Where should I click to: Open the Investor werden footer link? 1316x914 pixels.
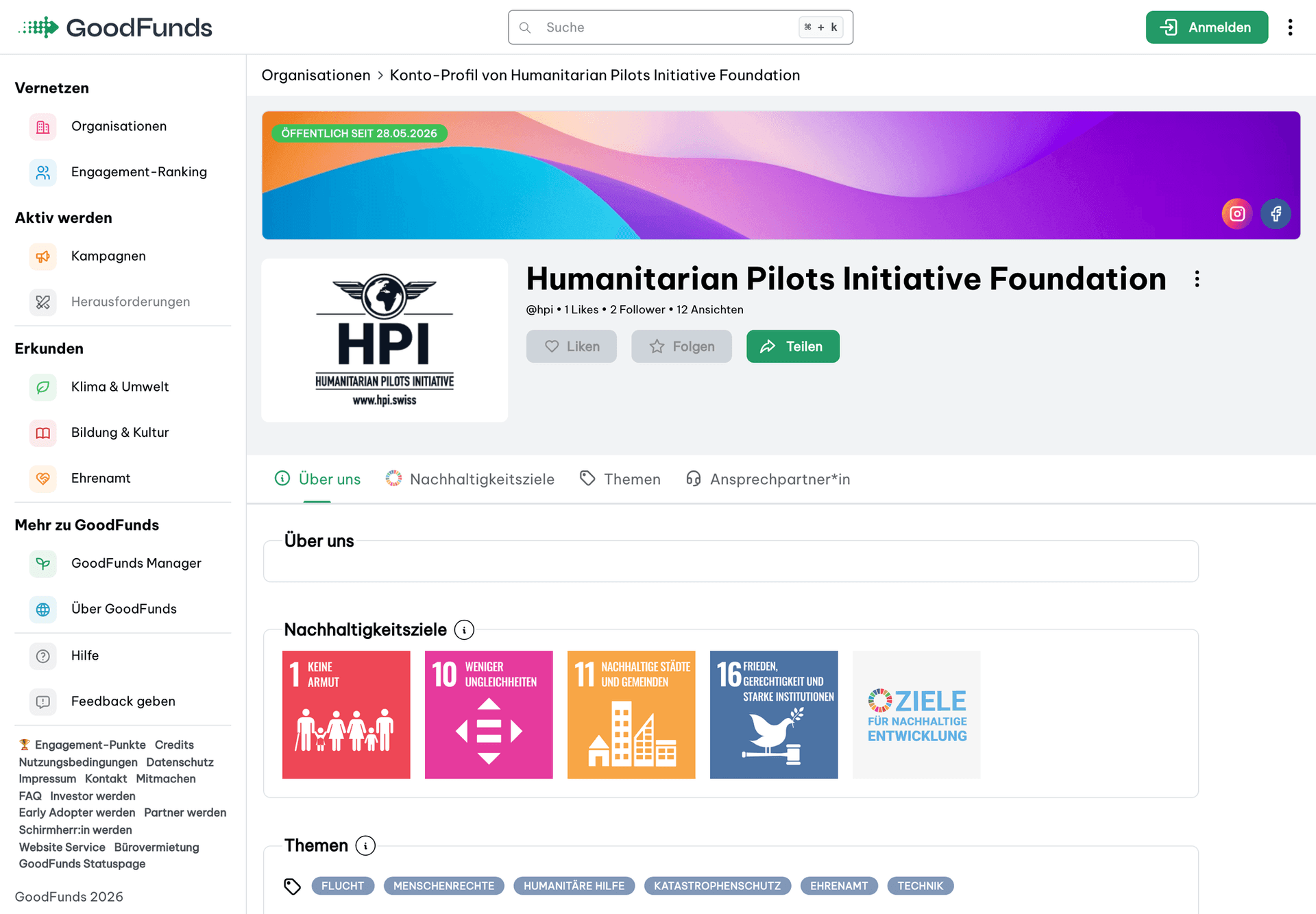pos(93,796)
